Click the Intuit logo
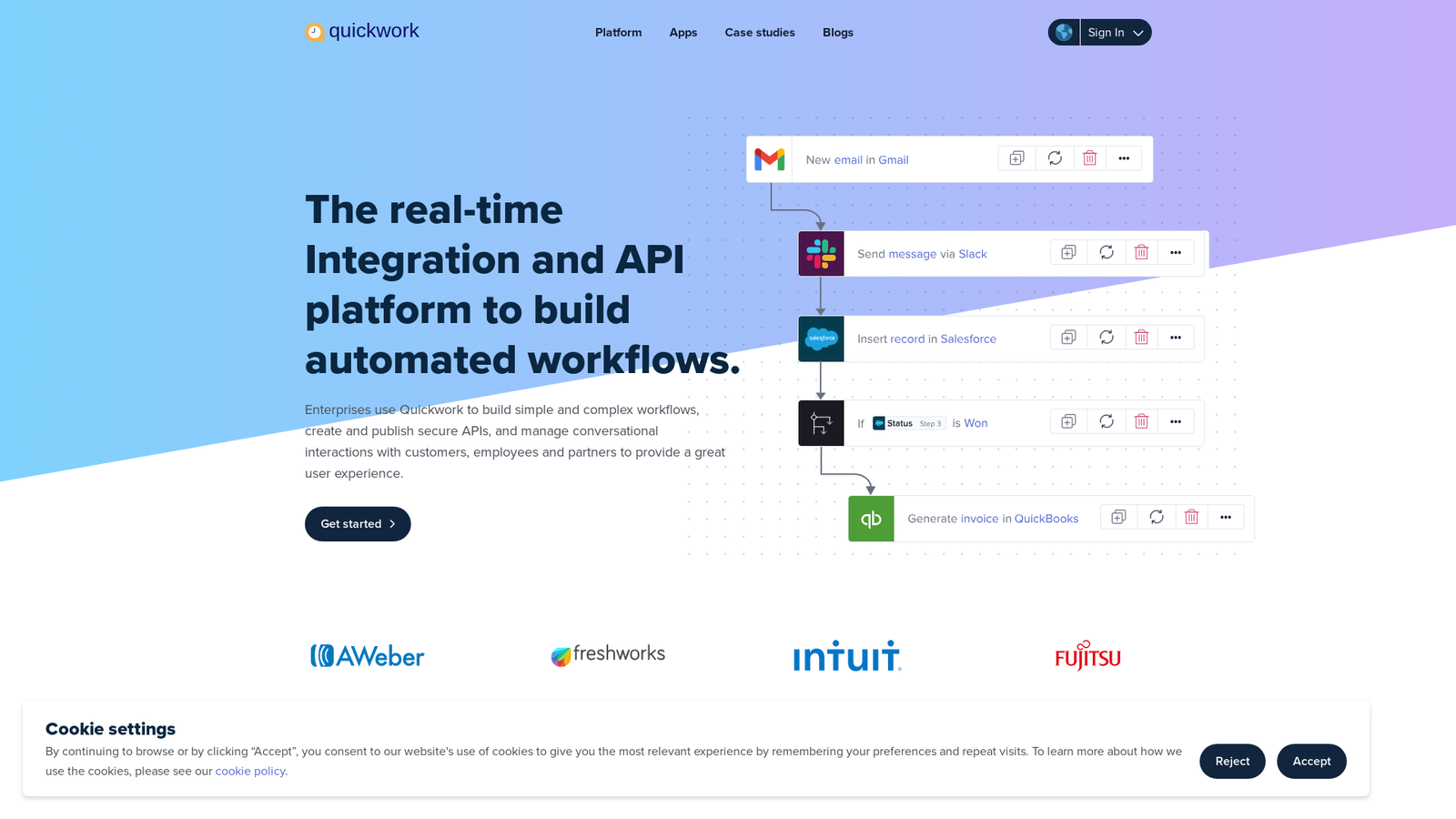The image size is (1456, 819). click(847, 656)
